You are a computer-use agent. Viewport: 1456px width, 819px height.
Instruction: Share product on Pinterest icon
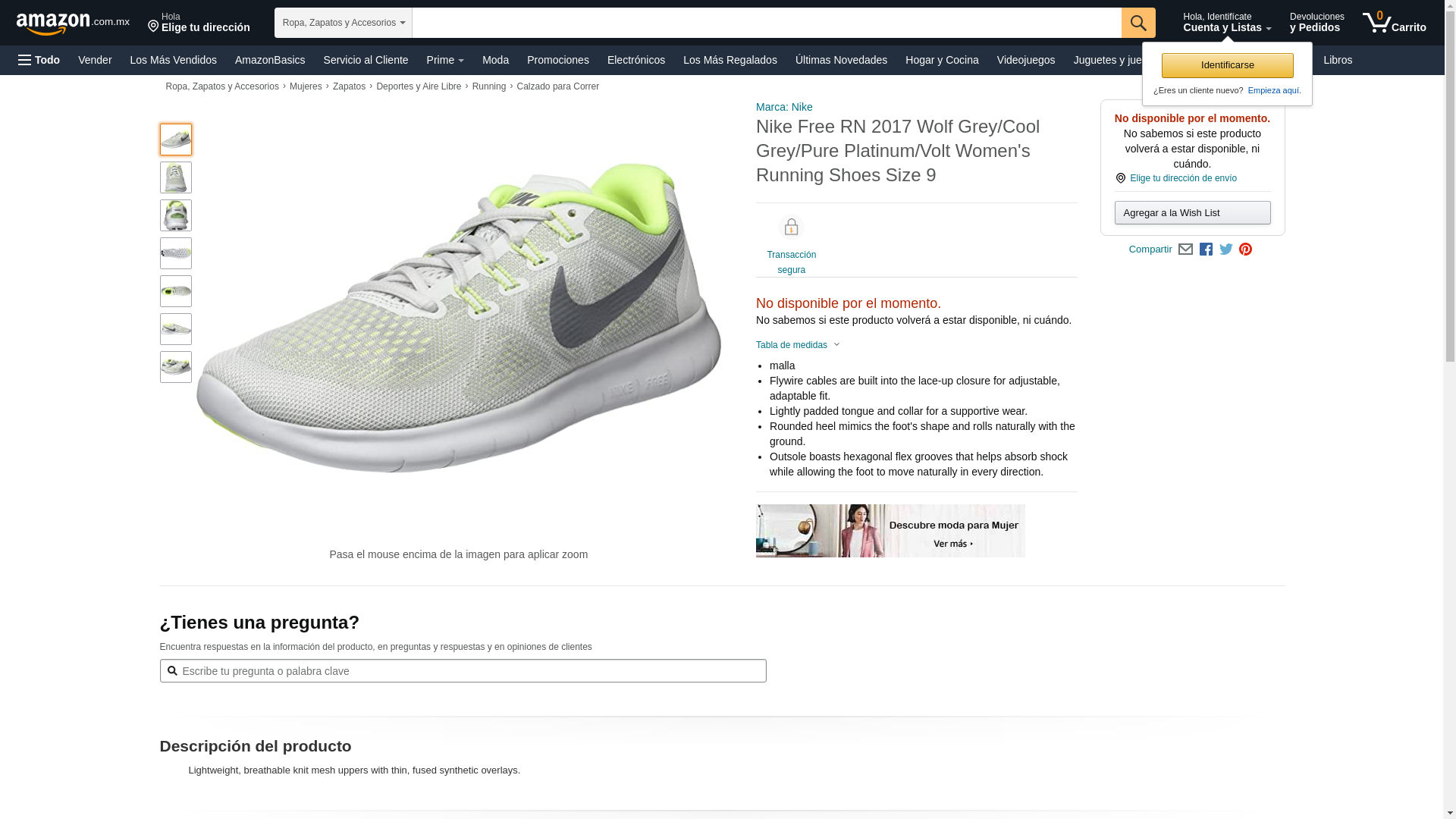(1245, 249)
